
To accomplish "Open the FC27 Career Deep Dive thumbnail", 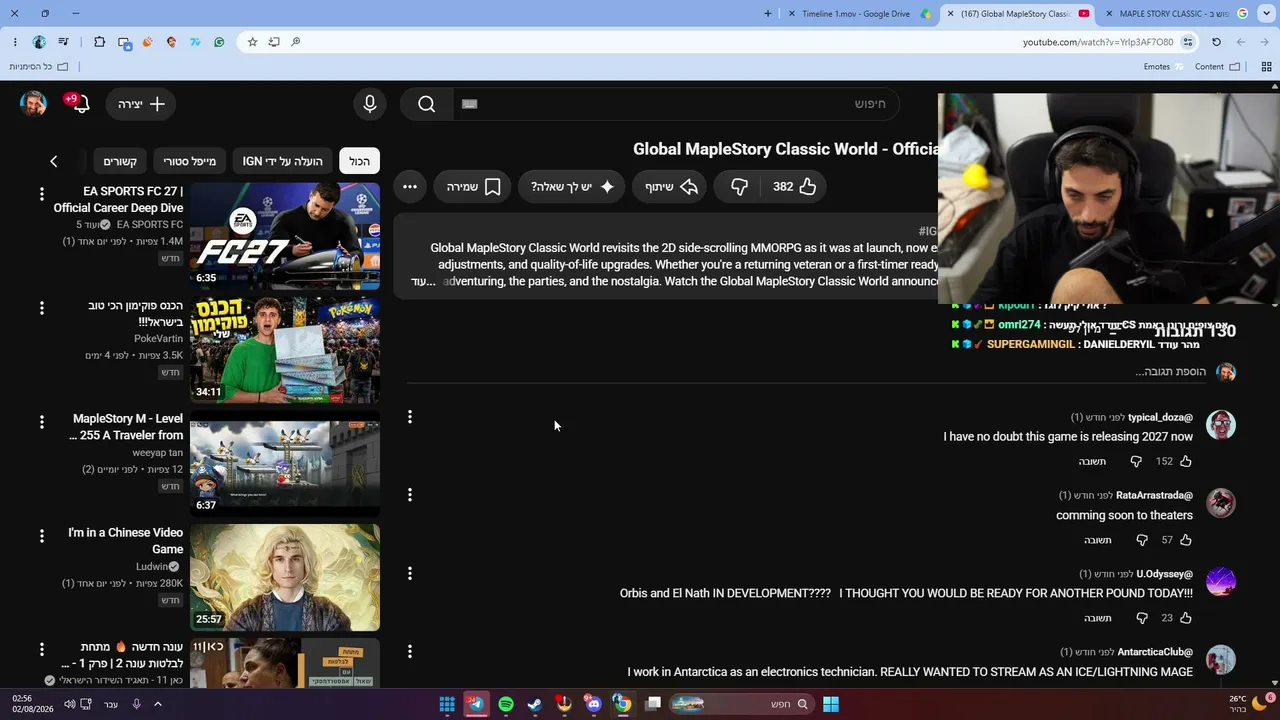I will tap(285, 236).
